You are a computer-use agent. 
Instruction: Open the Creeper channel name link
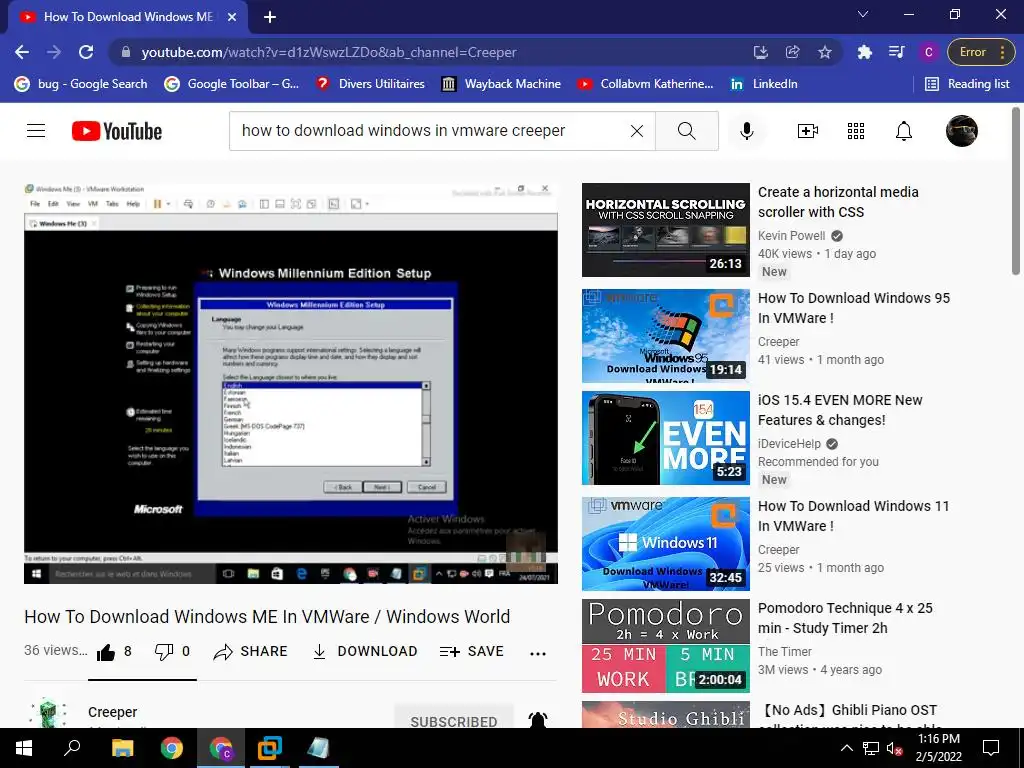click(x=112, y=712)
